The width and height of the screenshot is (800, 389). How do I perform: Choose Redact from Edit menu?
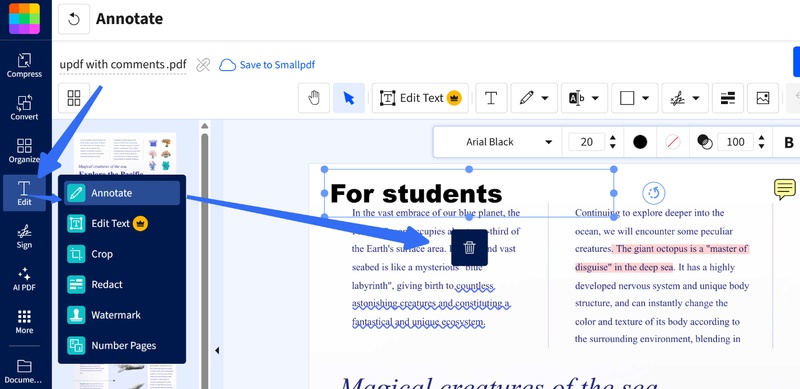(x=122, y=284)
